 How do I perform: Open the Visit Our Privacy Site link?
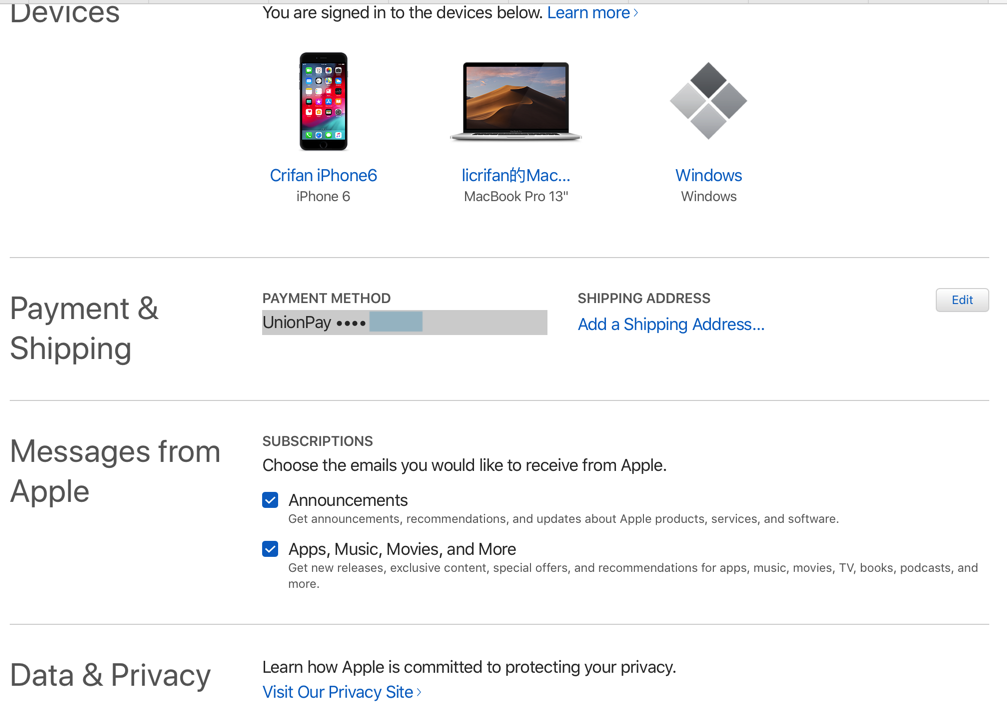(x=337, y=692)
